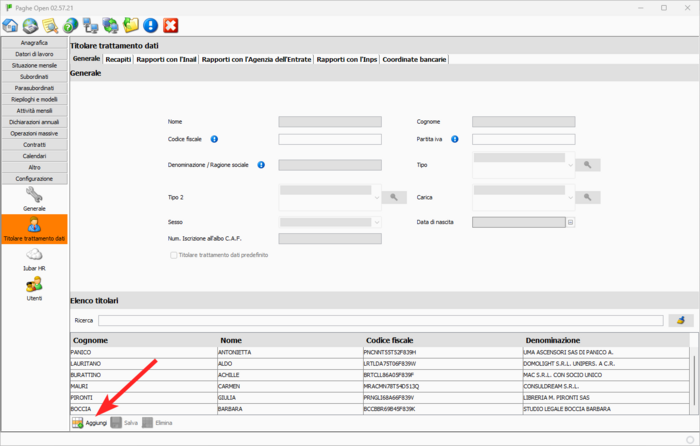Click the lookup button beside Tipo field
Screen dimensions: 700x446
coord(588,165)
